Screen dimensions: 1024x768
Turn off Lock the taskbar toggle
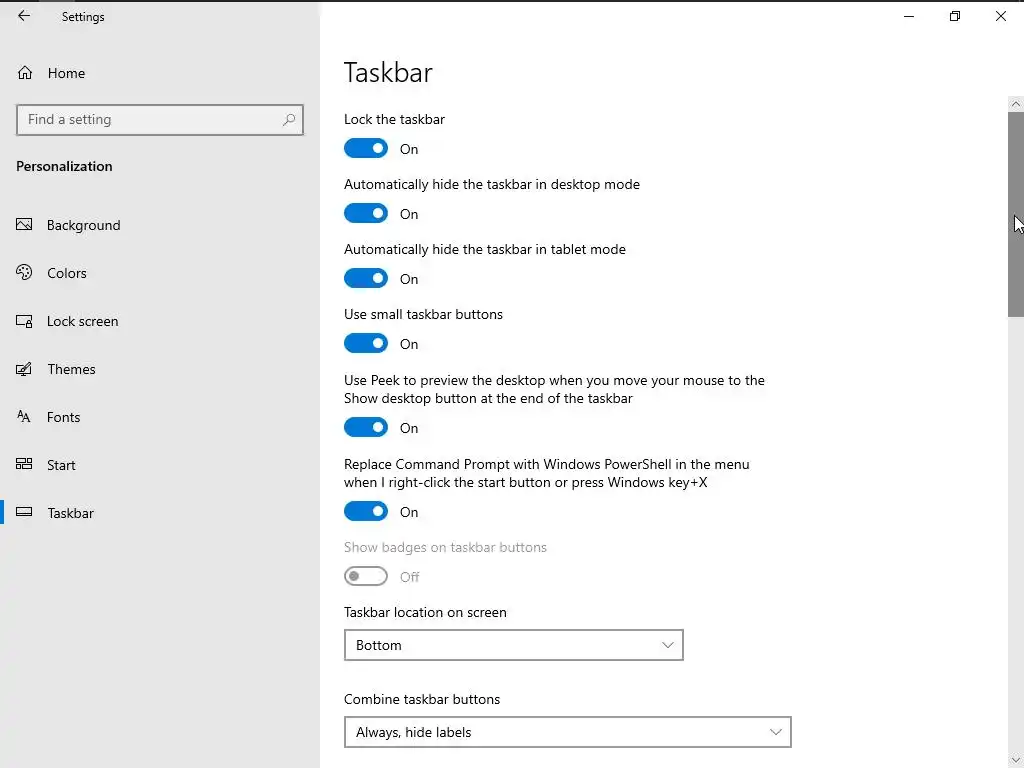366,149
